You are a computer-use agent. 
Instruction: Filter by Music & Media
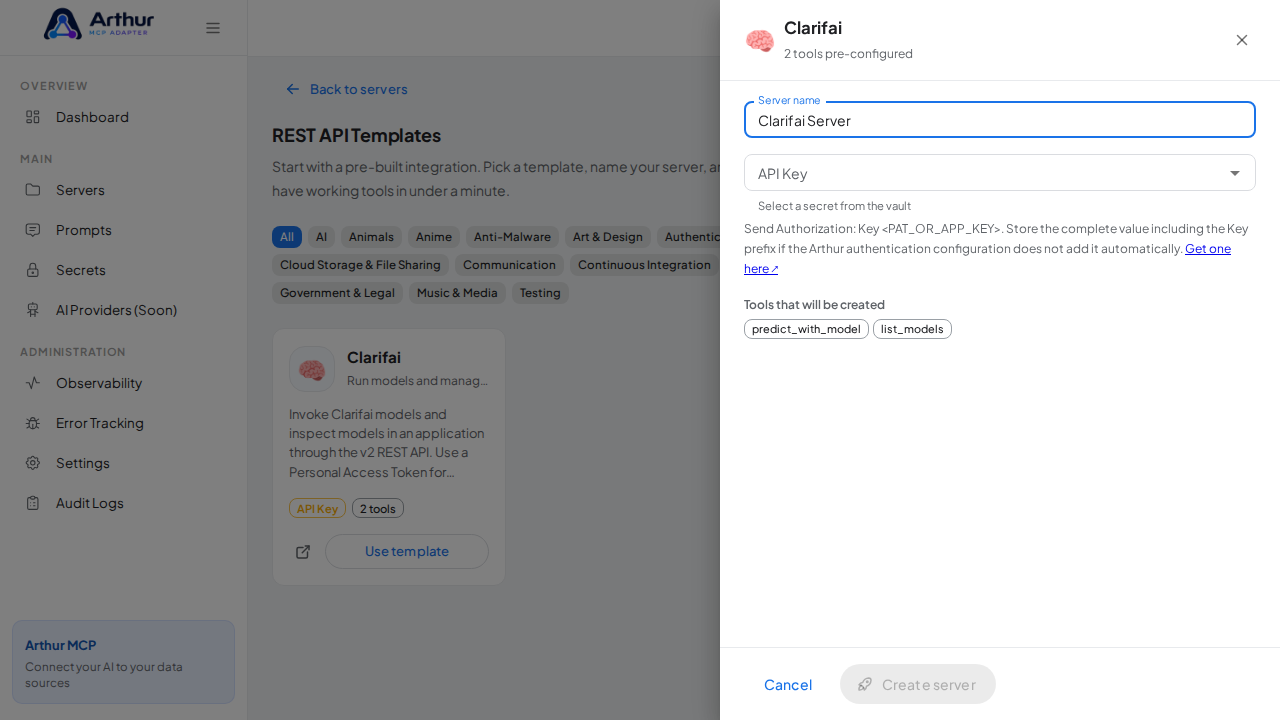click(457, 293)
